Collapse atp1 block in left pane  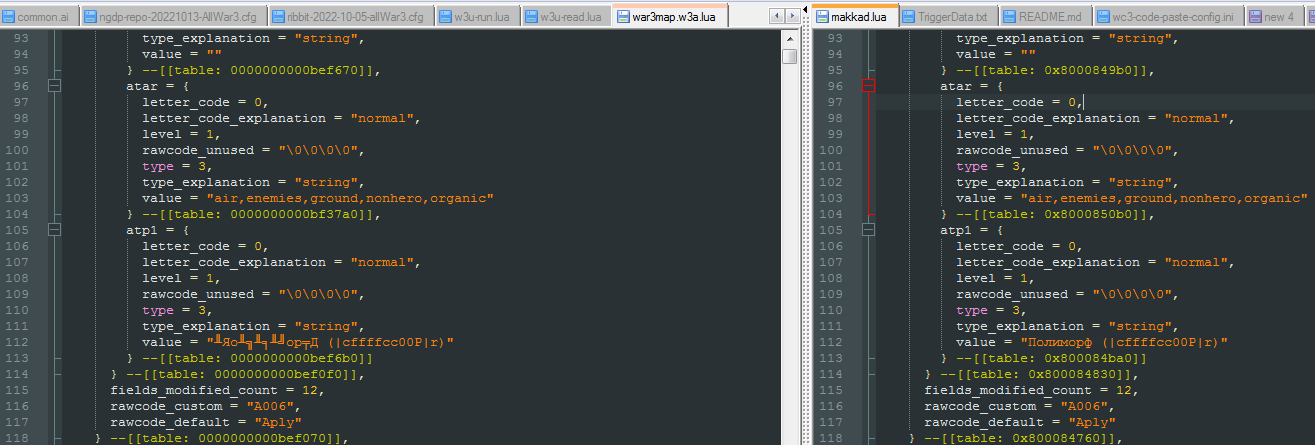tap(54, 230)
